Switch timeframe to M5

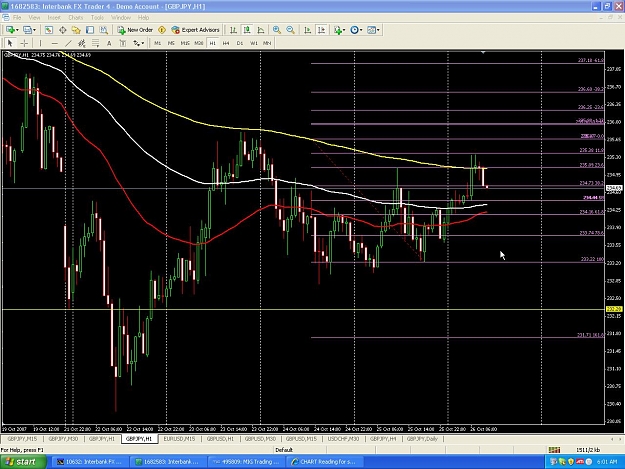pos(171,43)
